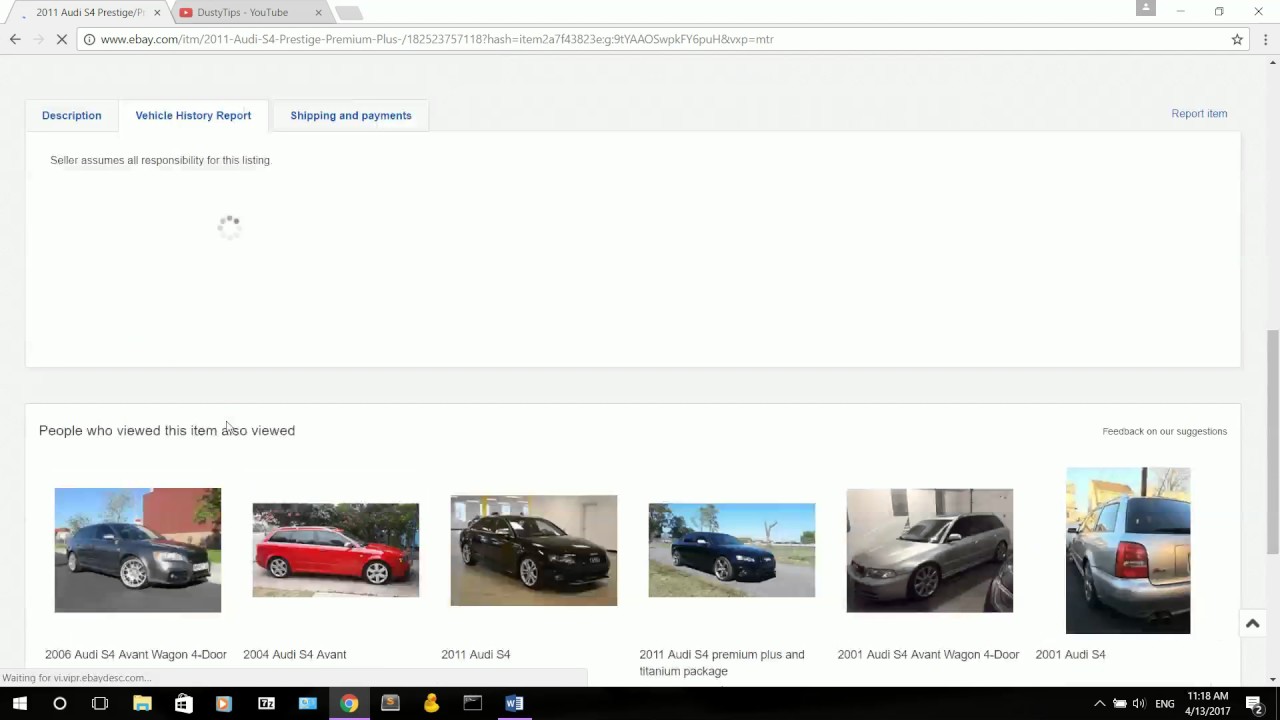Click the black 2011 Audi S4 showroom thumbnail
This screenshot has width=1280, height=720.
534,550
